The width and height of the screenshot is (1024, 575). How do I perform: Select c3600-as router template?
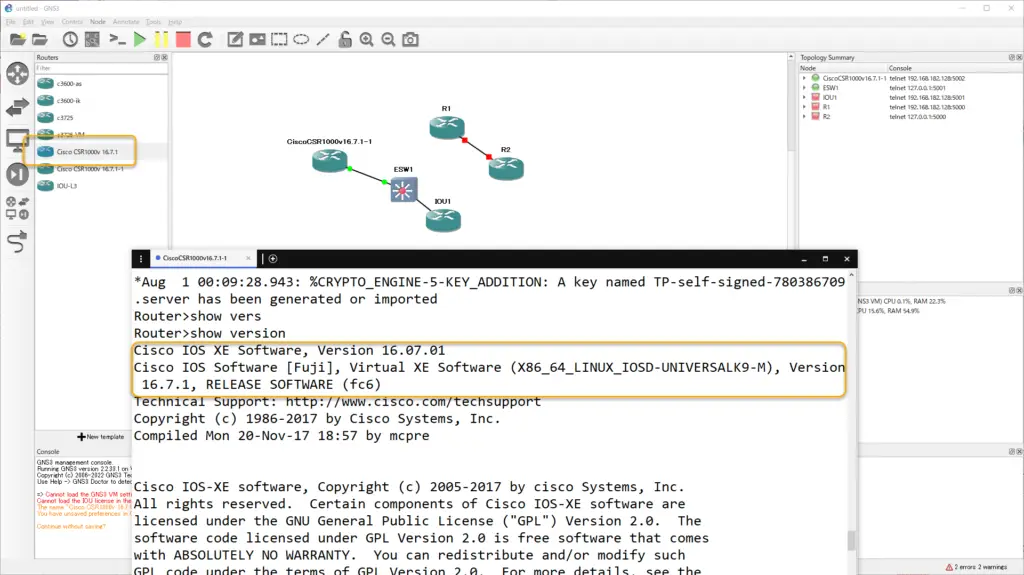(x=101, y=84)
